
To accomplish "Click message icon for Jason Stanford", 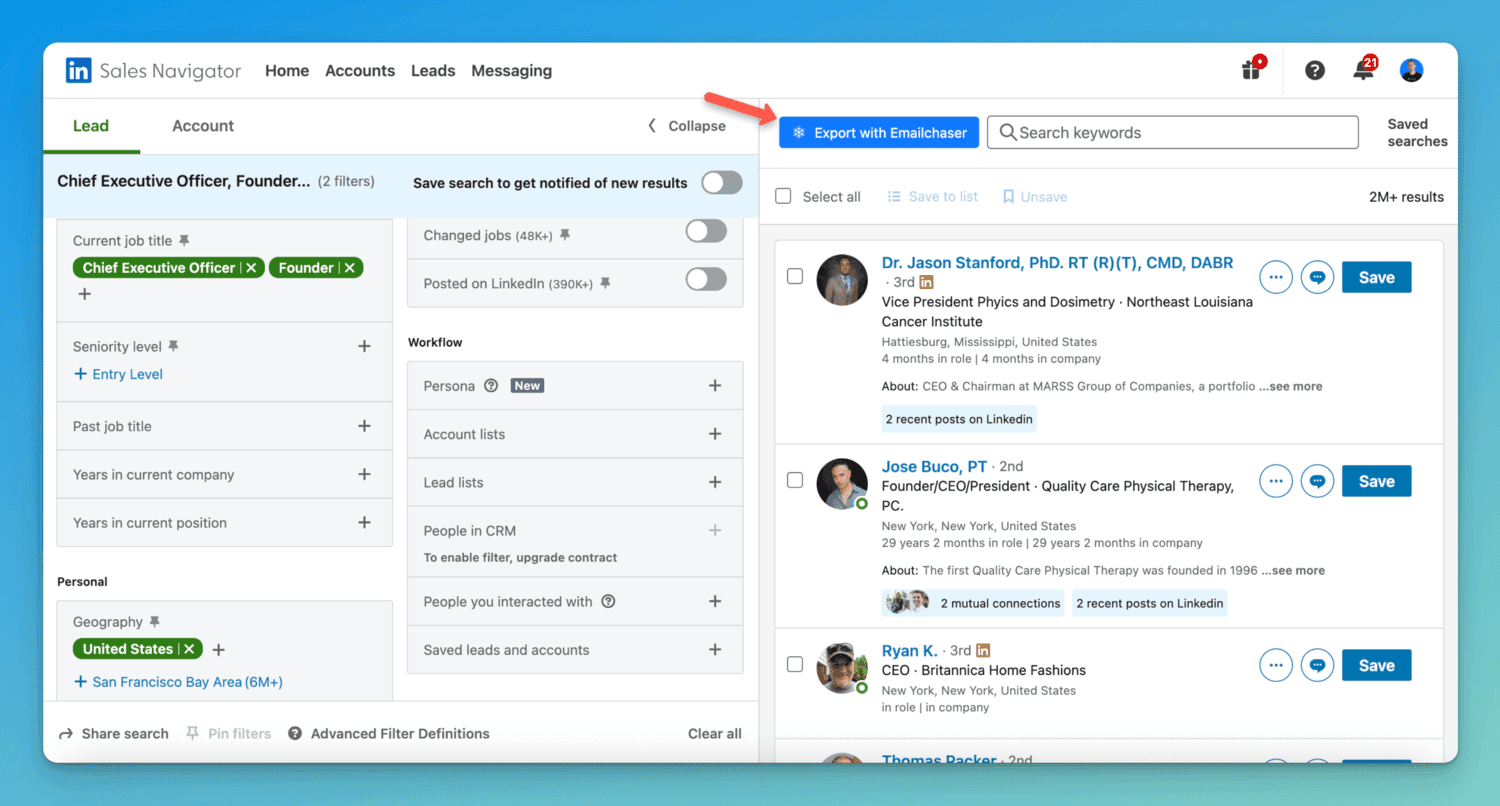I will coord(1317,277).
